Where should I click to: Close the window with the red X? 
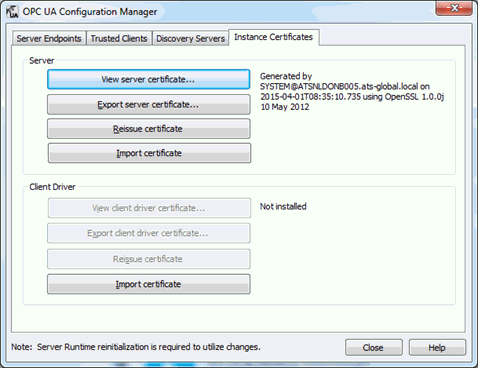point(454,8)
